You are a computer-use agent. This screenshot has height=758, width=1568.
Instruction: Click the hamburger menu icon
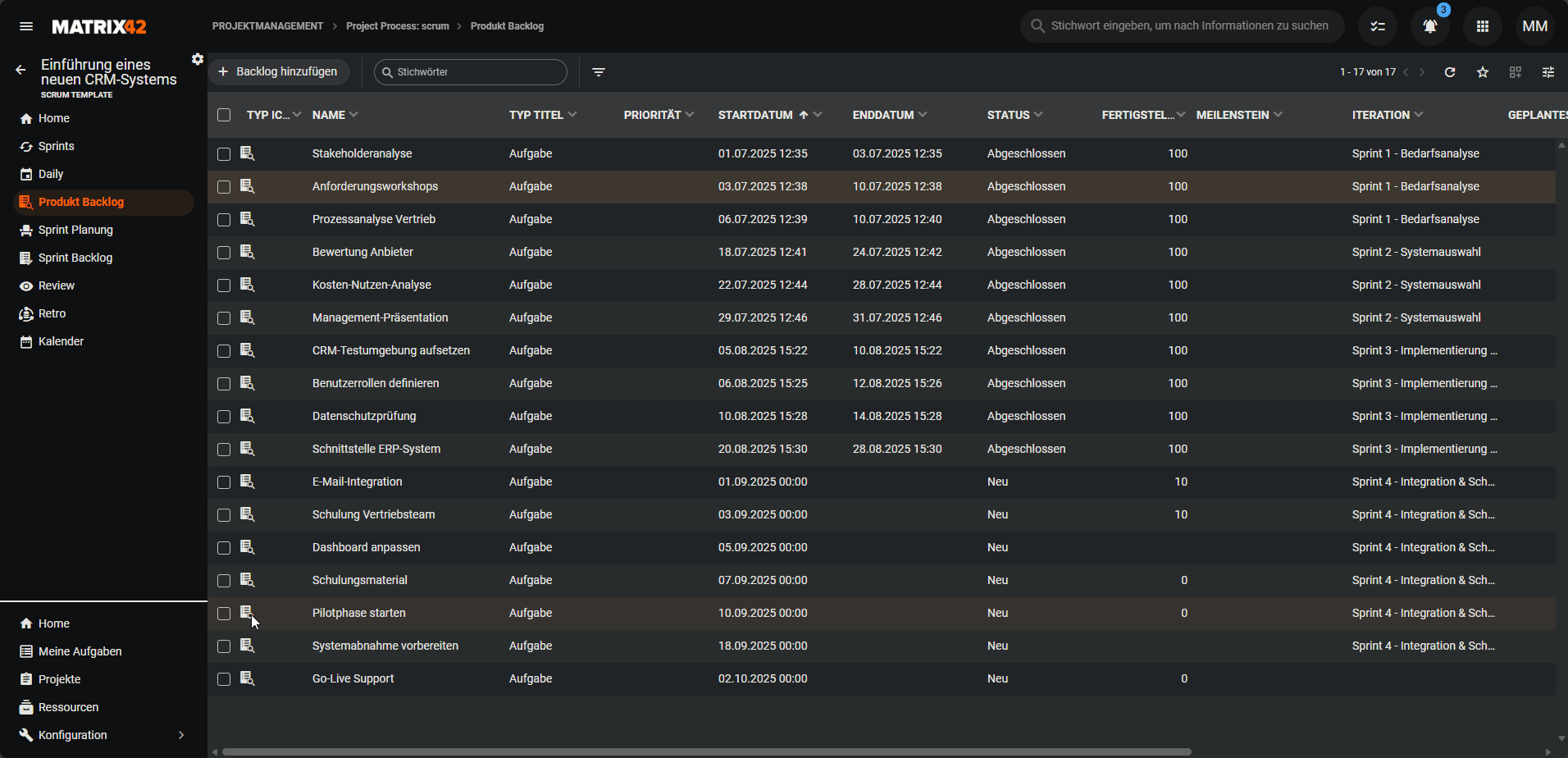point(26,26)
